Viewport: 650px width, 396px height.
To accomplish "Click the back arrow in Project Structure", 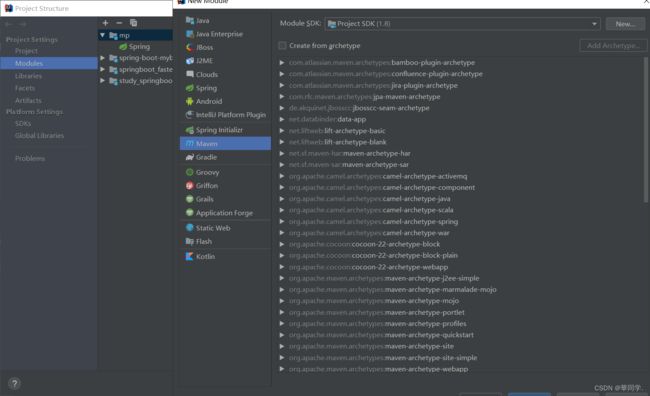I will (x=9, y=24).
